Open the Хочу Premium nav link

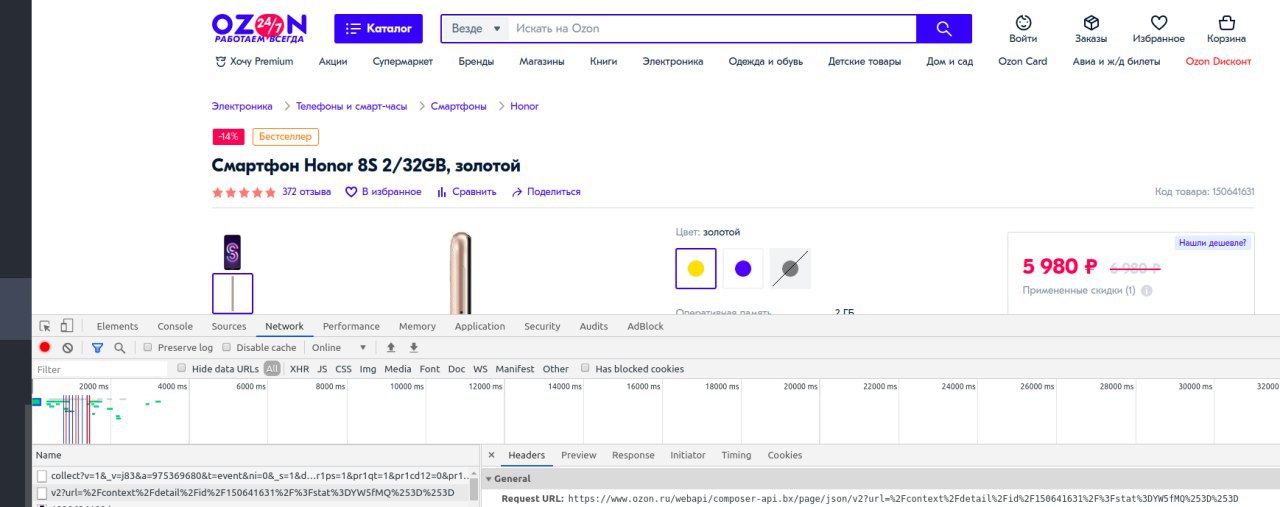[254, 61]
